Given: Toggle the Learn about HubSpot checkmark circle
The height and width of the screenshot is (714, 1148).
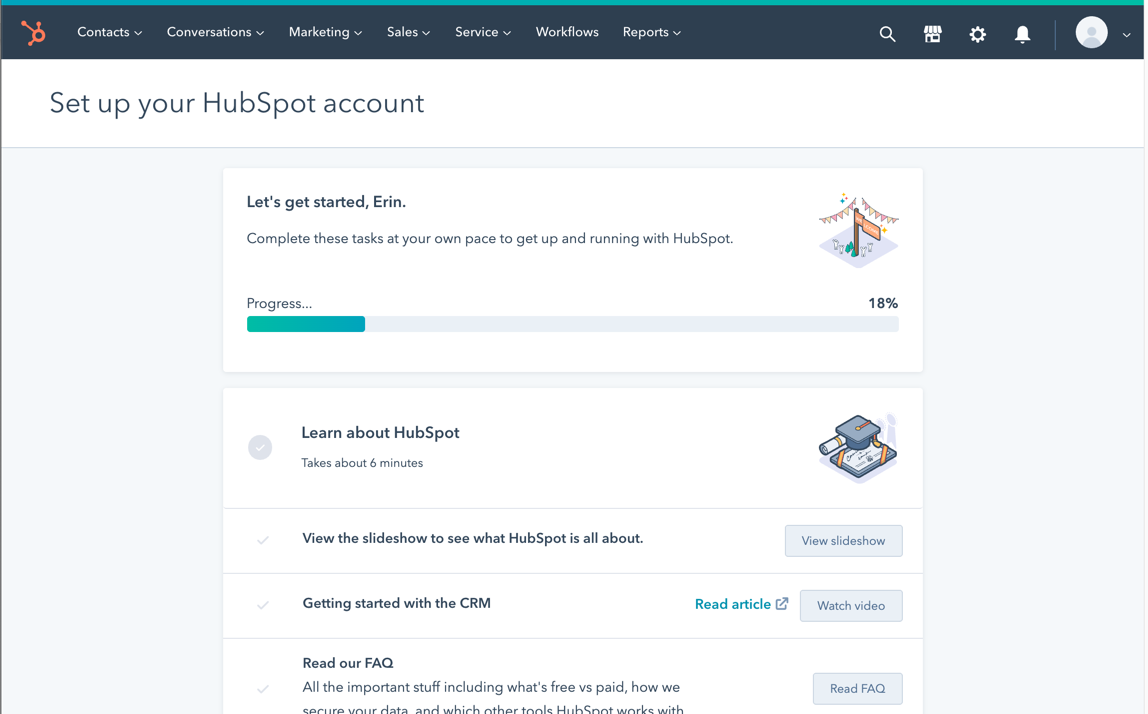Looking at the screenshot, I should tap(260, 447).
